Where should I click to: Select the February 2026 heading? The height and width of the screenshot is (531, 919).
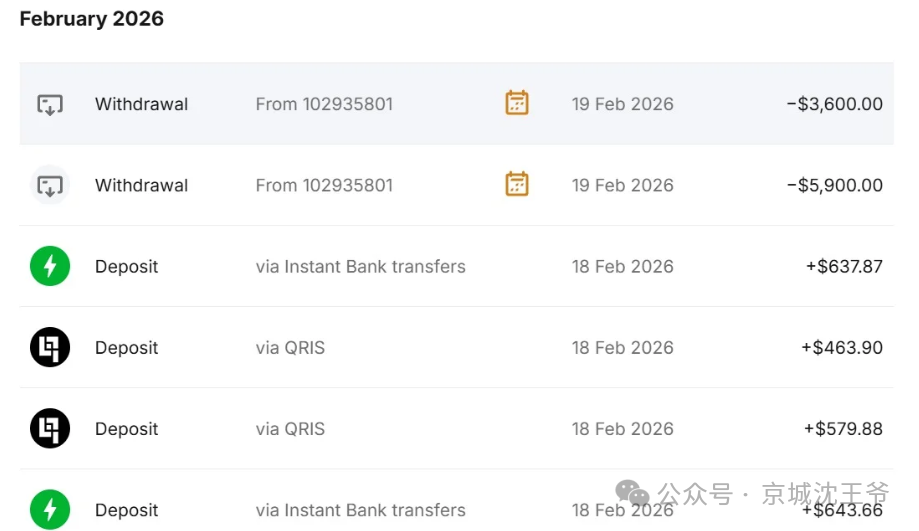92,19
